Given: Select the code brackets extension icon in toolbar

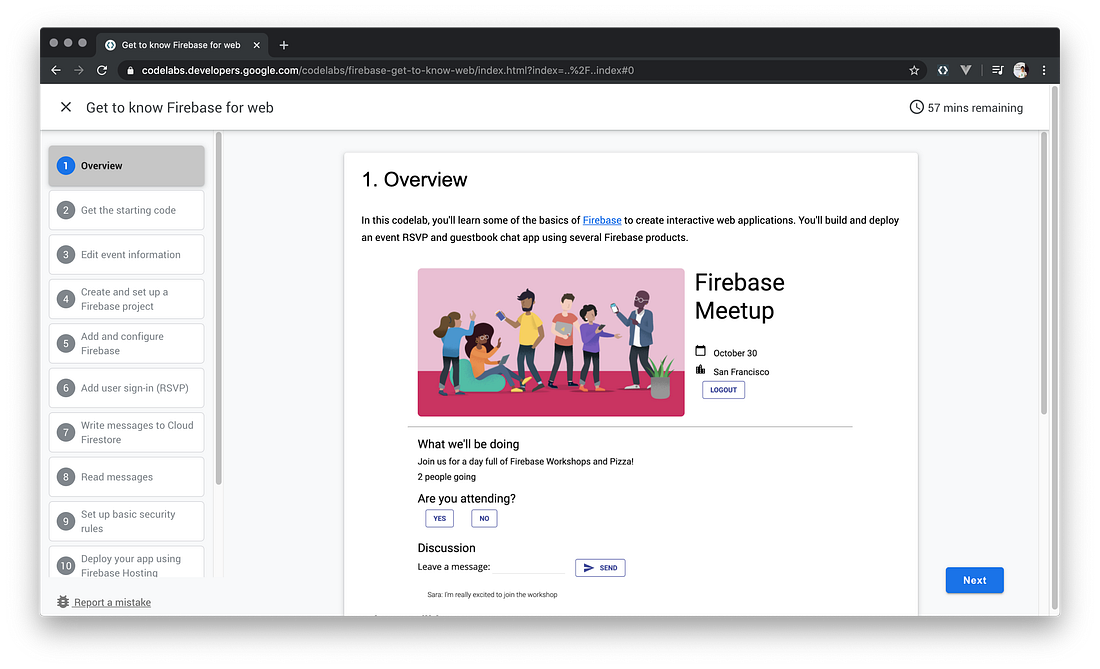Looking at the screenshot, I should point(942,70).
